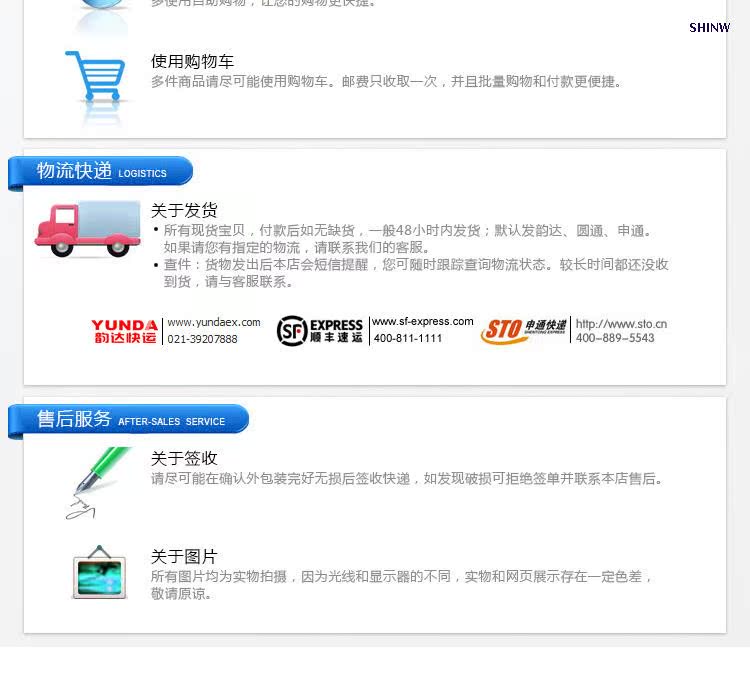Viewport: 750px width, 680px height.
Task: Click the STO express logo
Action: click(523, 330)
